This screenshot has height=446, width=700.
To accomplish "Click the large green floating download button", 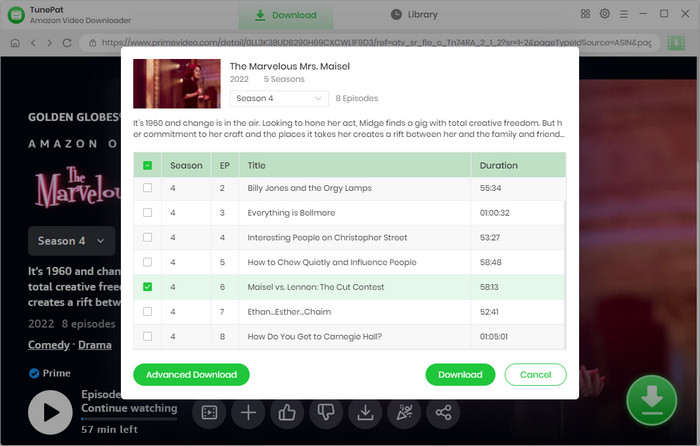I will click(x=651, y=400).
